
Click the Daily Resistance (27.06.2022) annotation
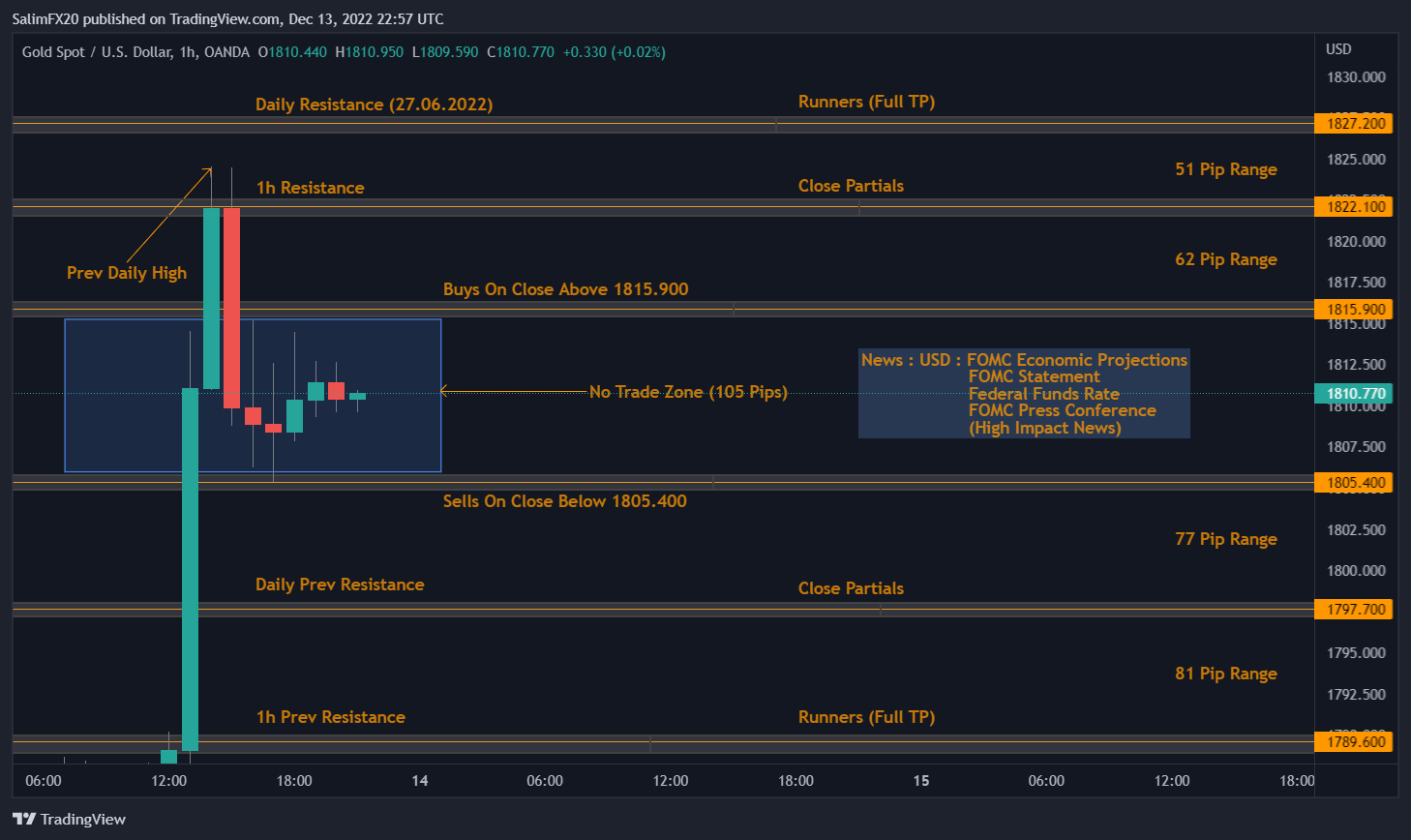374,105
